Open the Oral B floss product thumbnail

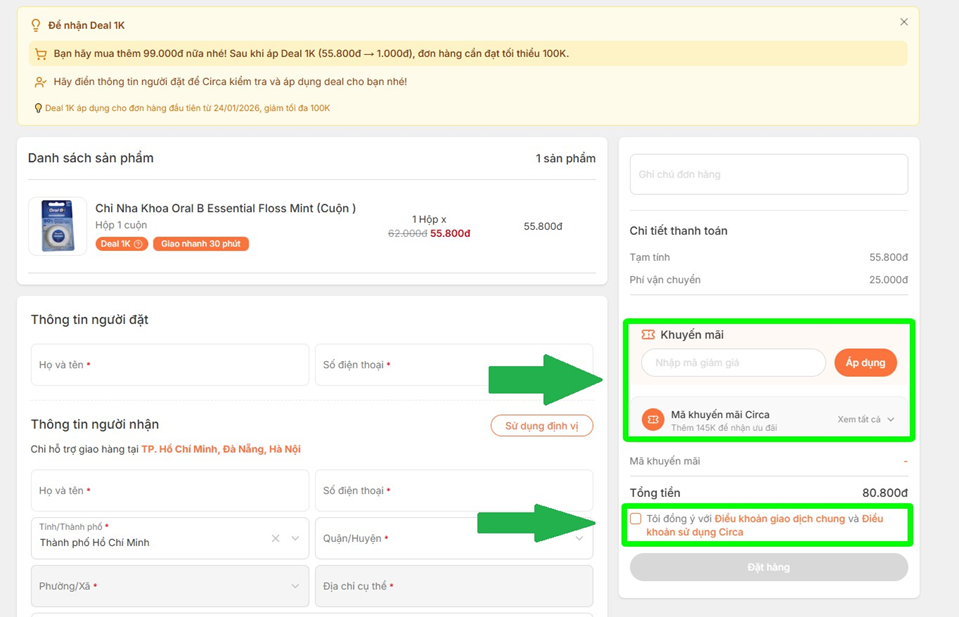(x=58, y=227)
